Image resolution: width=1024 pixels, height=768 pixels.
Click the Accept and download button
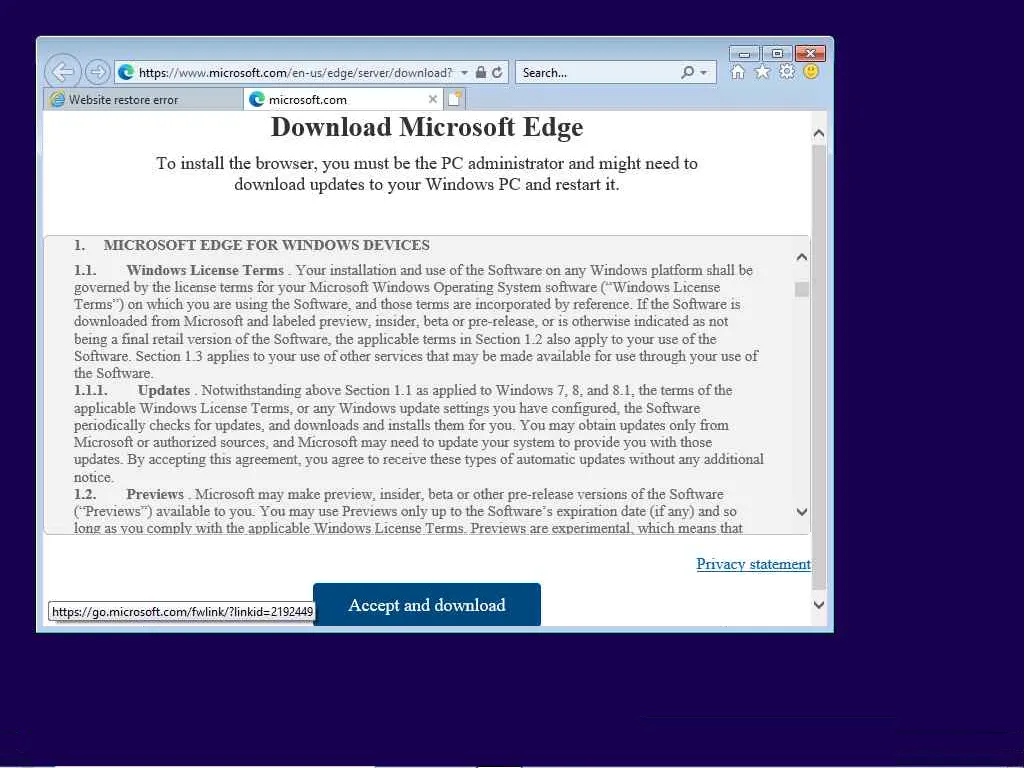[x=427, y=605]
